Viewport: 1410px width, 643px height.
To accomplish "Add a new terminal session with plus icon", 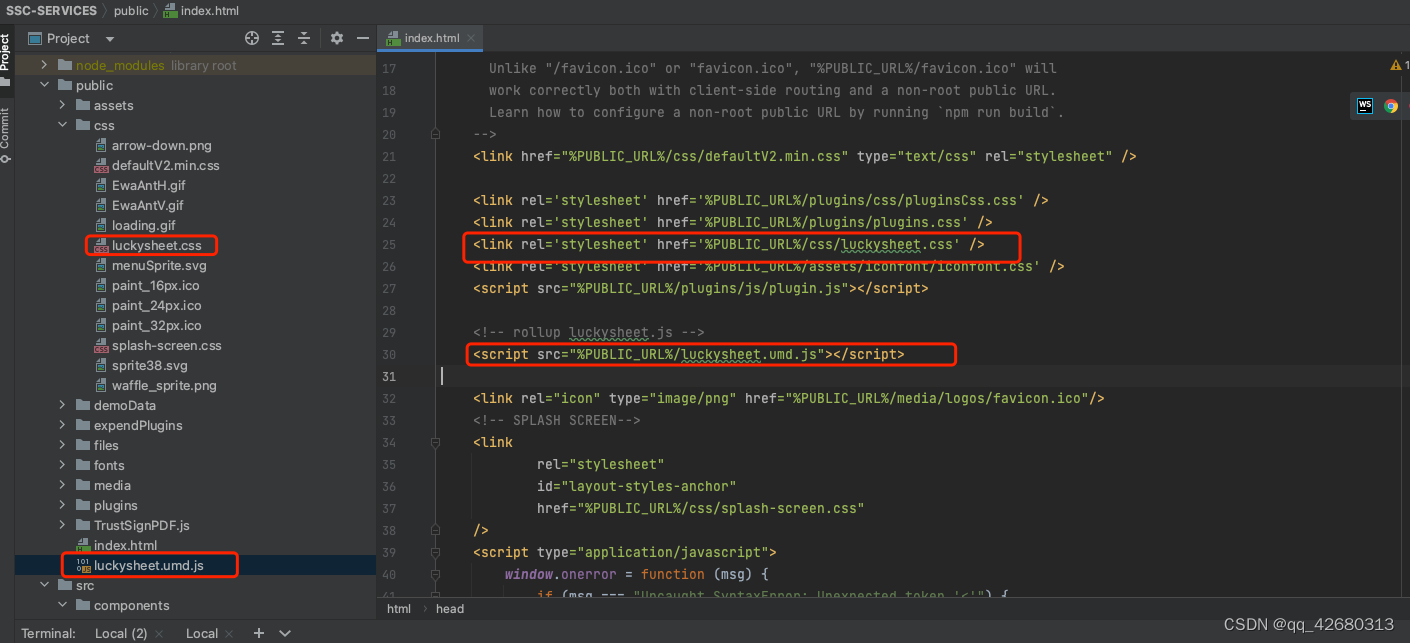I will [258, 633].
